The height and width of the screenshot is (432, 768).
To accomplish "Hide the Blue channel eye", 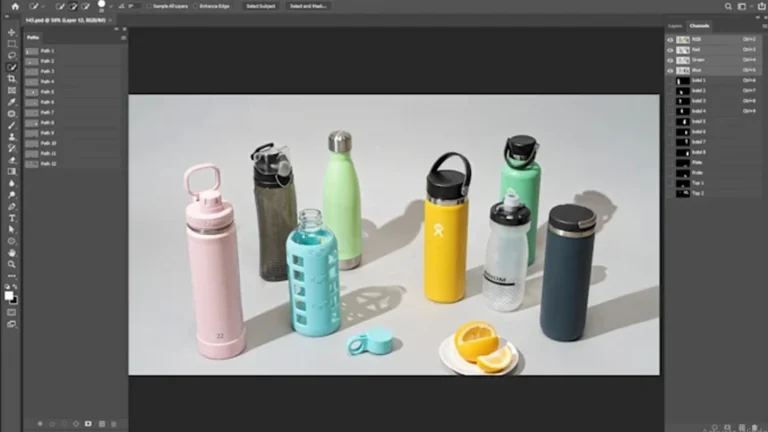I will click(670, 71).
